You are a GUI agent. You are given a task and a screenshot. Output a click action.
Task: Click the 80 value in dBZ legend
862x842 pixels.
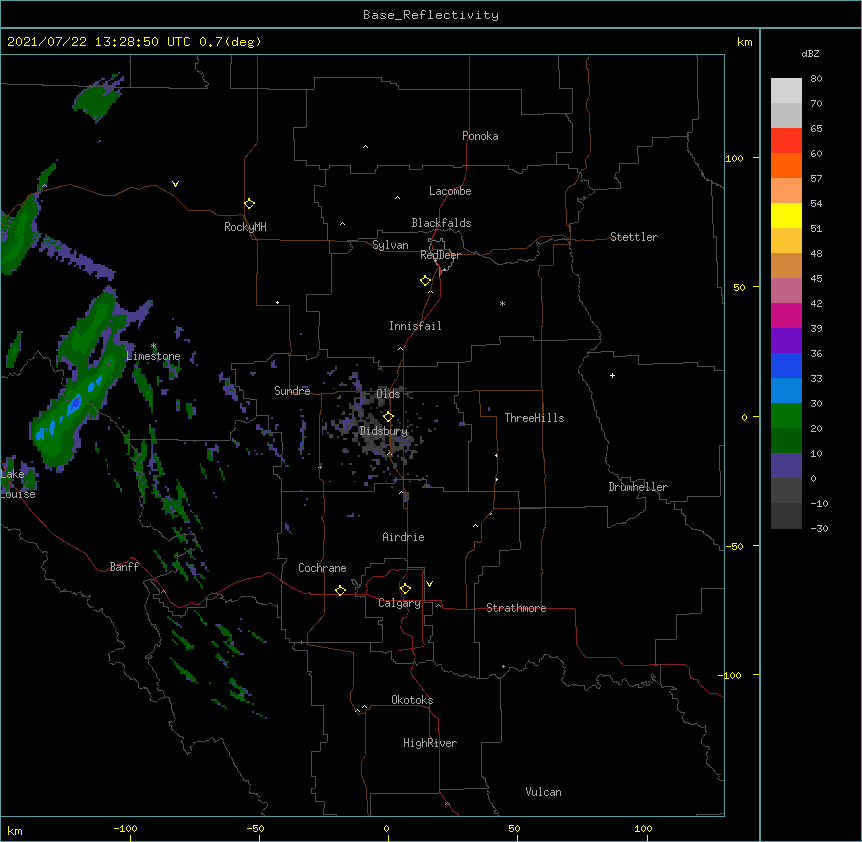(x=816, y=79)
